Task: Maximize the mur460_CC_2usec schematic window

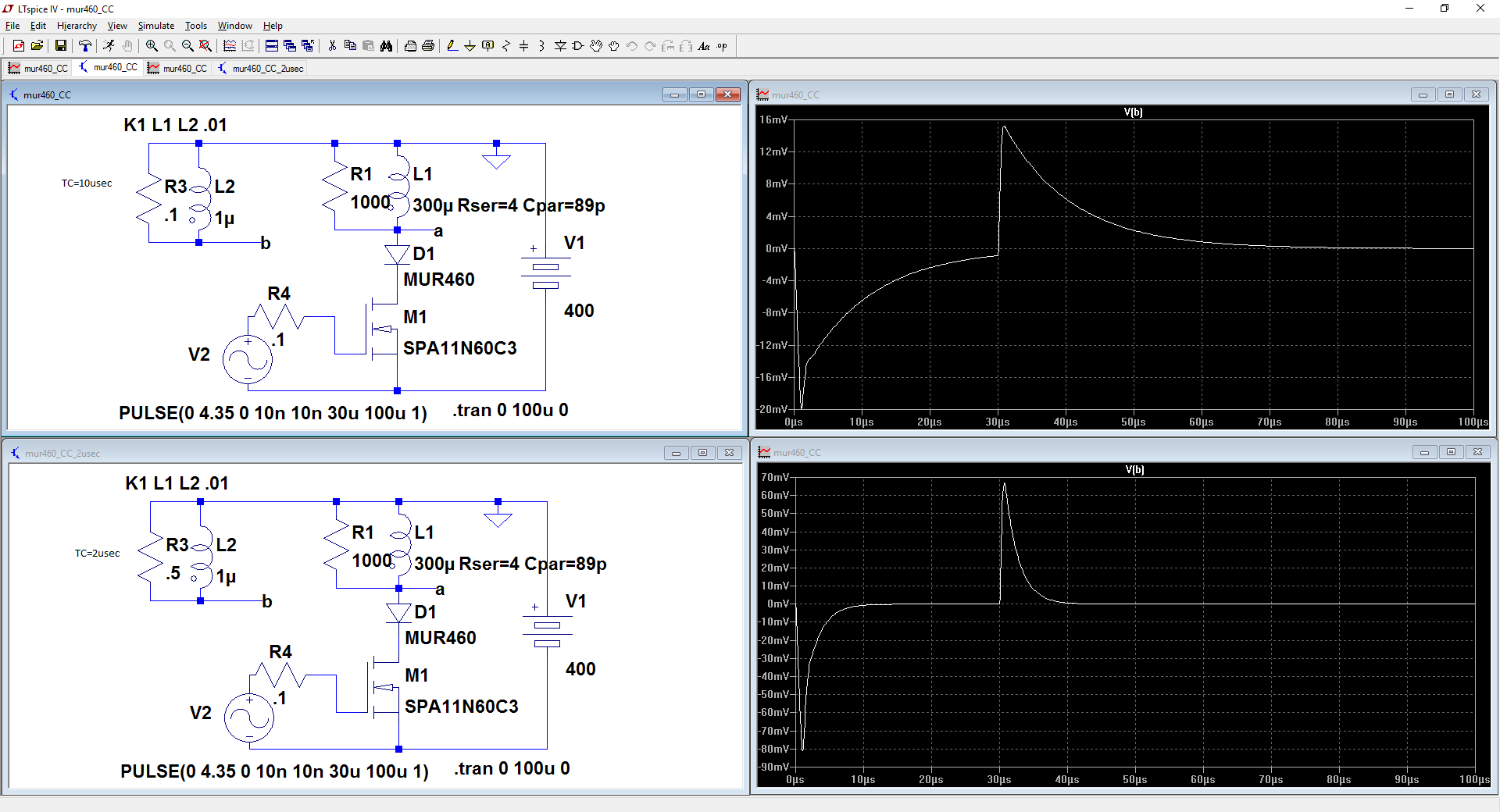Action: tap(702, 453)
